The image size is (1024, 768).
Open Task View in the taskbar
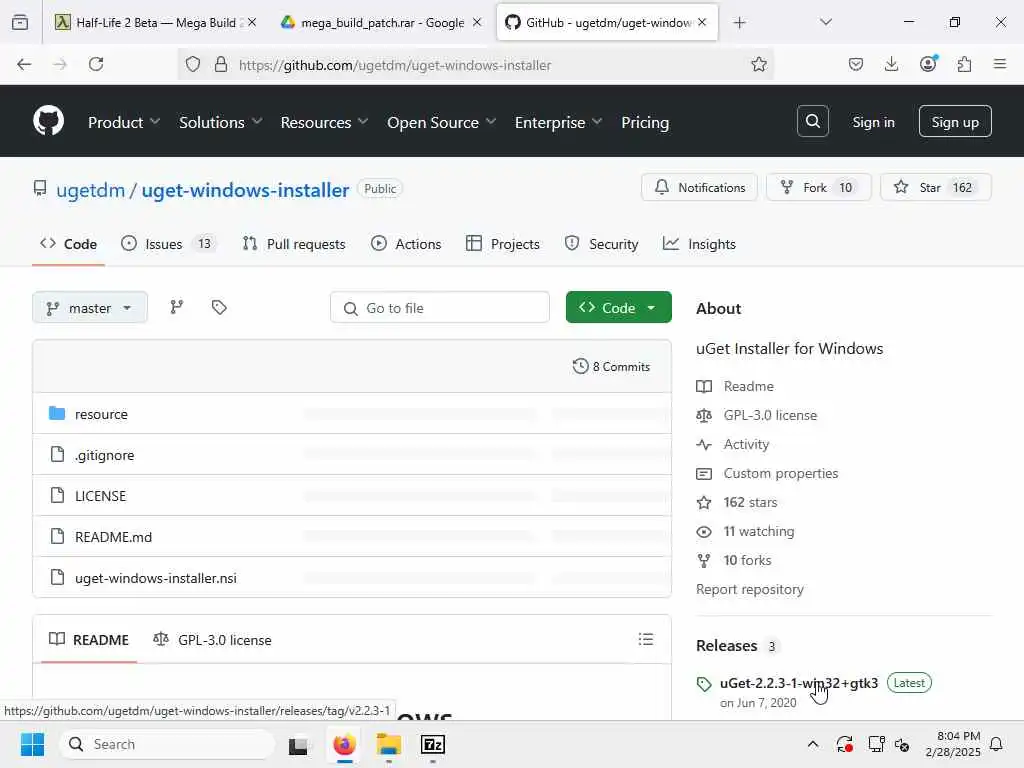pyautogui.click(x=298, y=744)
